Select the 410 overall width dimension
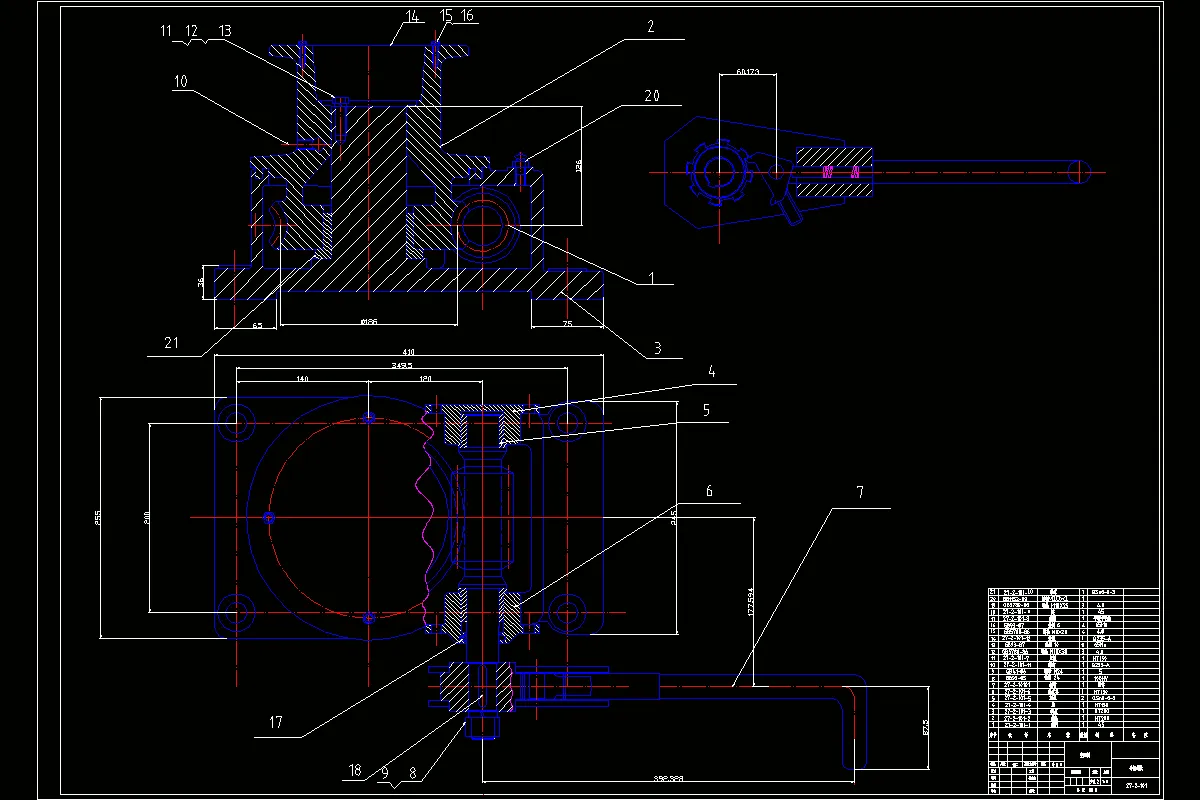Screen dimensions: 1200x800 tap(408, 353)
